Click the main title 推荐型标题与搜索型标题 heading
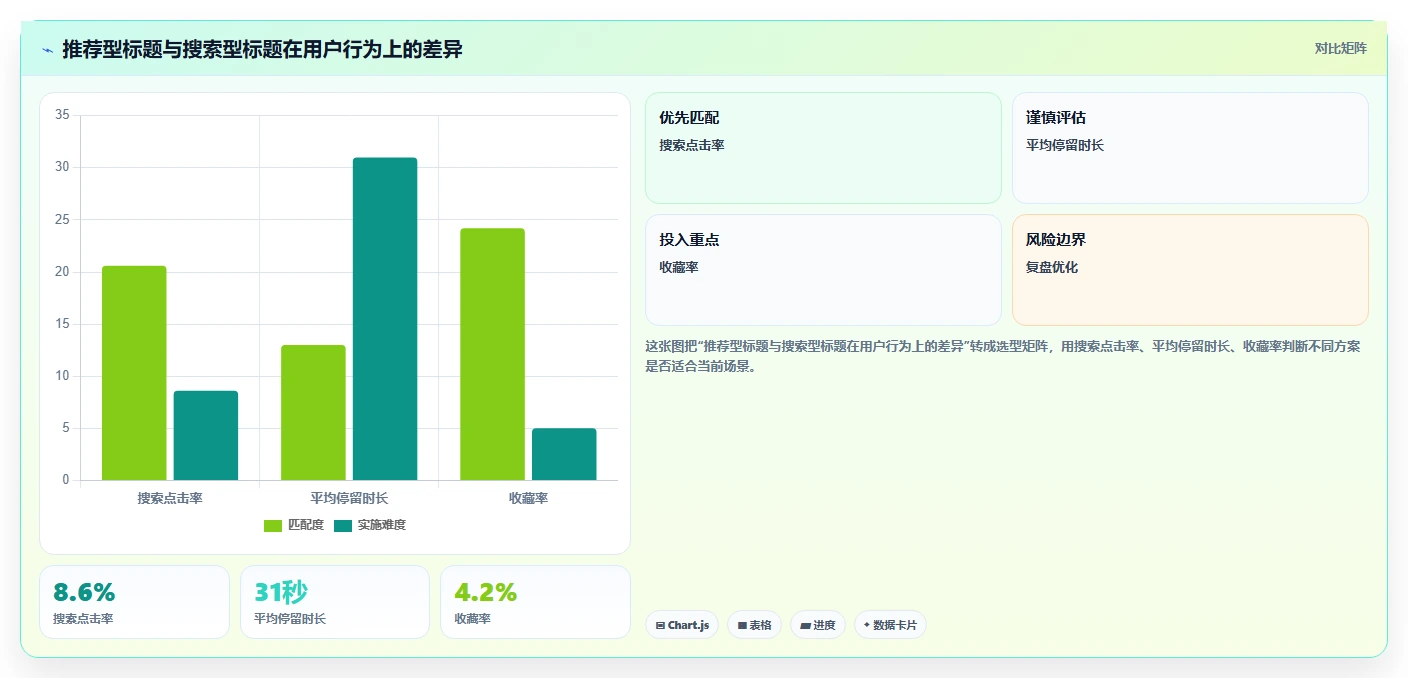This screenshot has width=1408, height=678. point(262,49)
